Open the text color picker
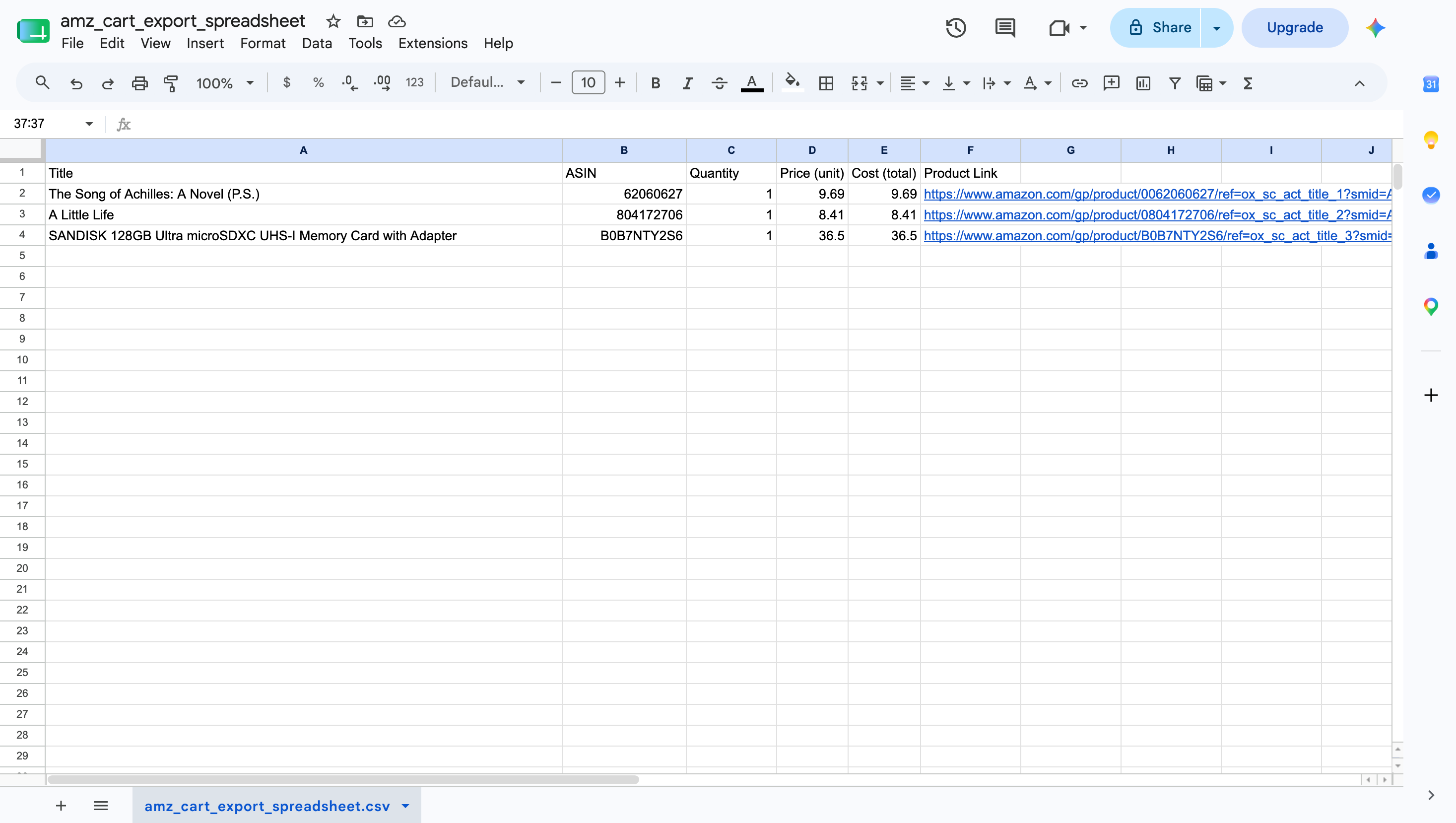The width and height of the screenshot is (1456, 823). 752,83
